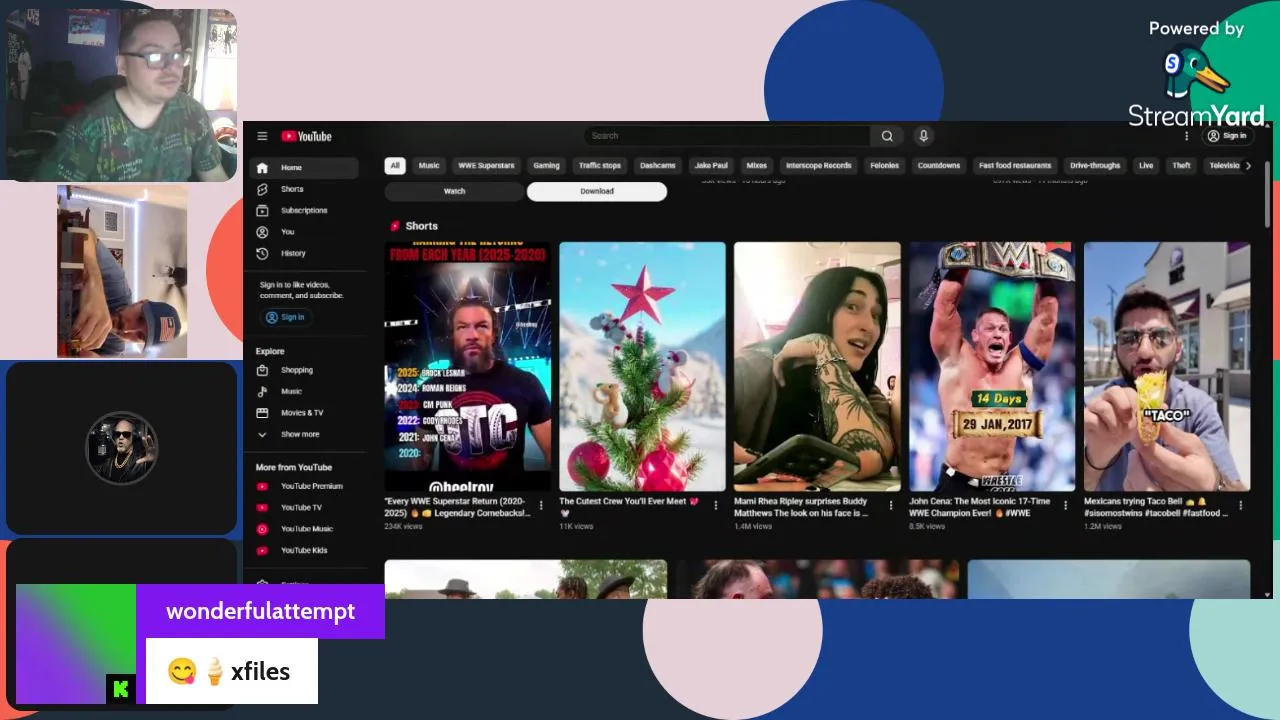Select the Felonies filter chip
The width and height of the screenshot is (1280, 720).
pos(885,166)
